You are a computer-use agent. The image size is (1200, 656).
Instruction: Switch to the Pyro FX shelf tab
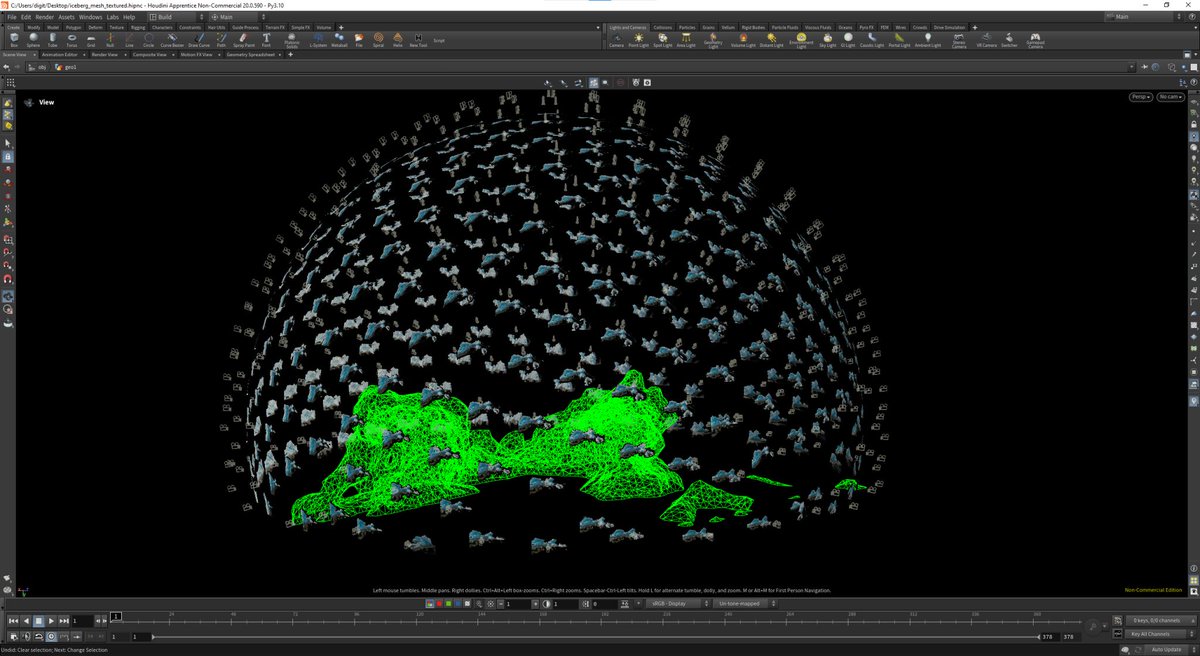pyautogui.click(x=866, y=27)
